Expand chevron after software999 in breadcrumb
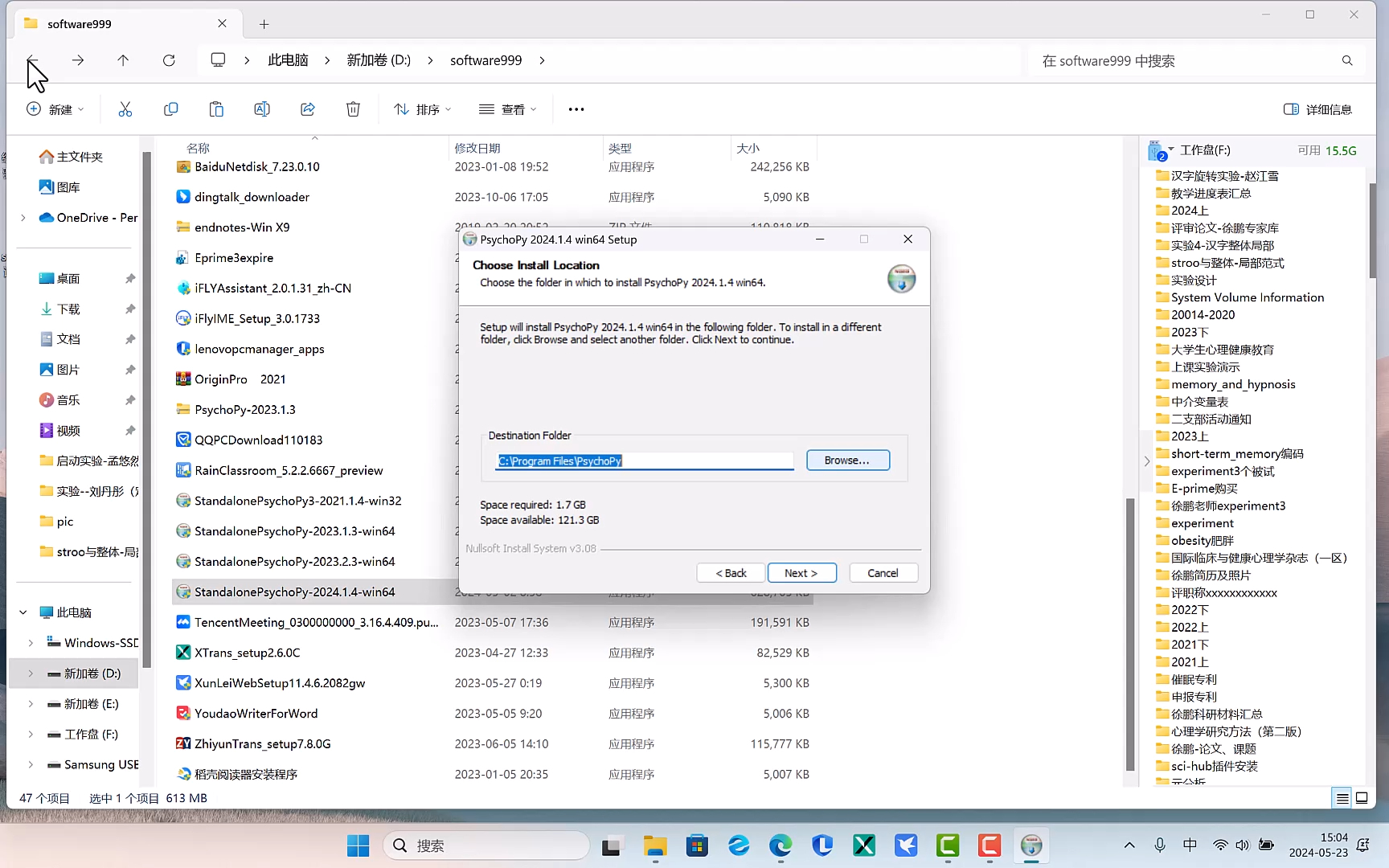 coord(543,60)
